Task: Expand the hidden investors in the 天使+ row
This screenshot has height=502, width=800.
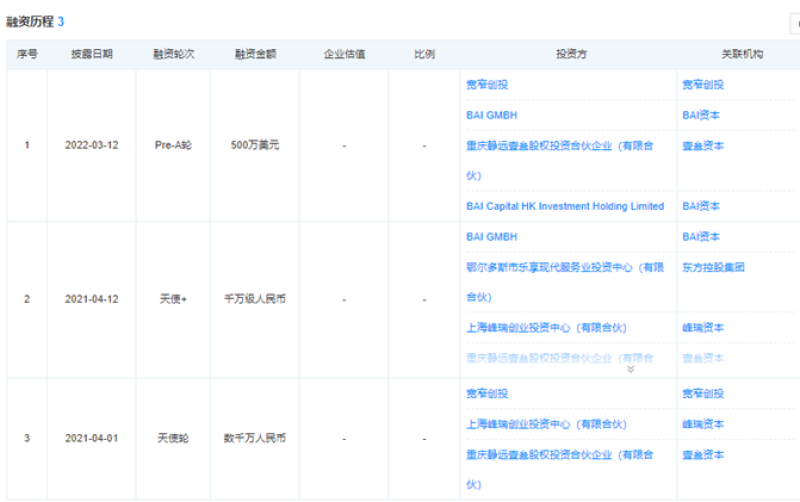Action: point(630,369)
